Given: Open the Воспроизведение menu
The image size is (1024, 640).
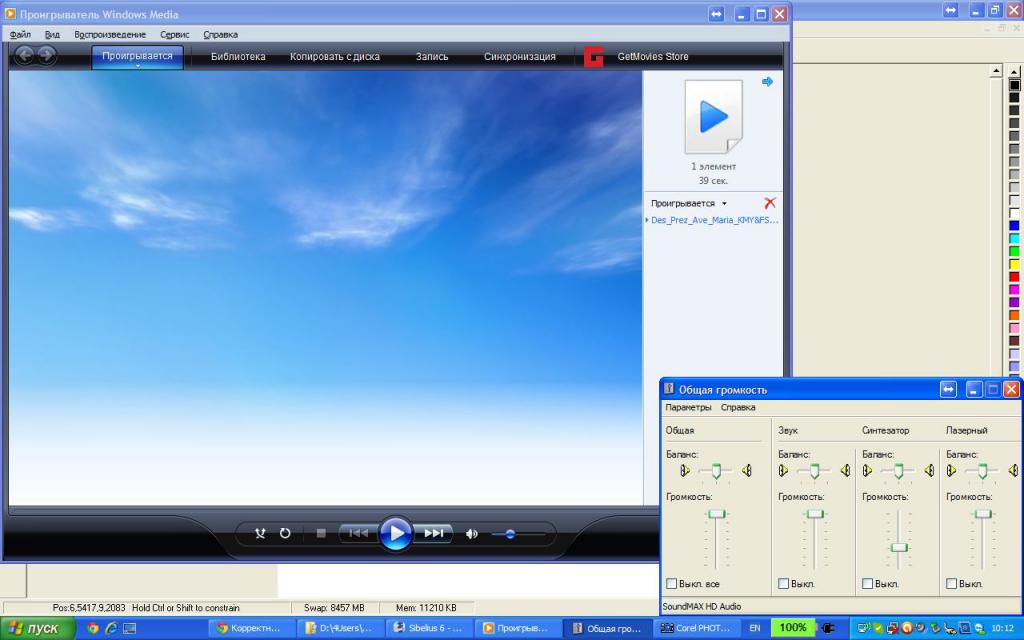Looking at the screenshot, I should click(110, 34).
